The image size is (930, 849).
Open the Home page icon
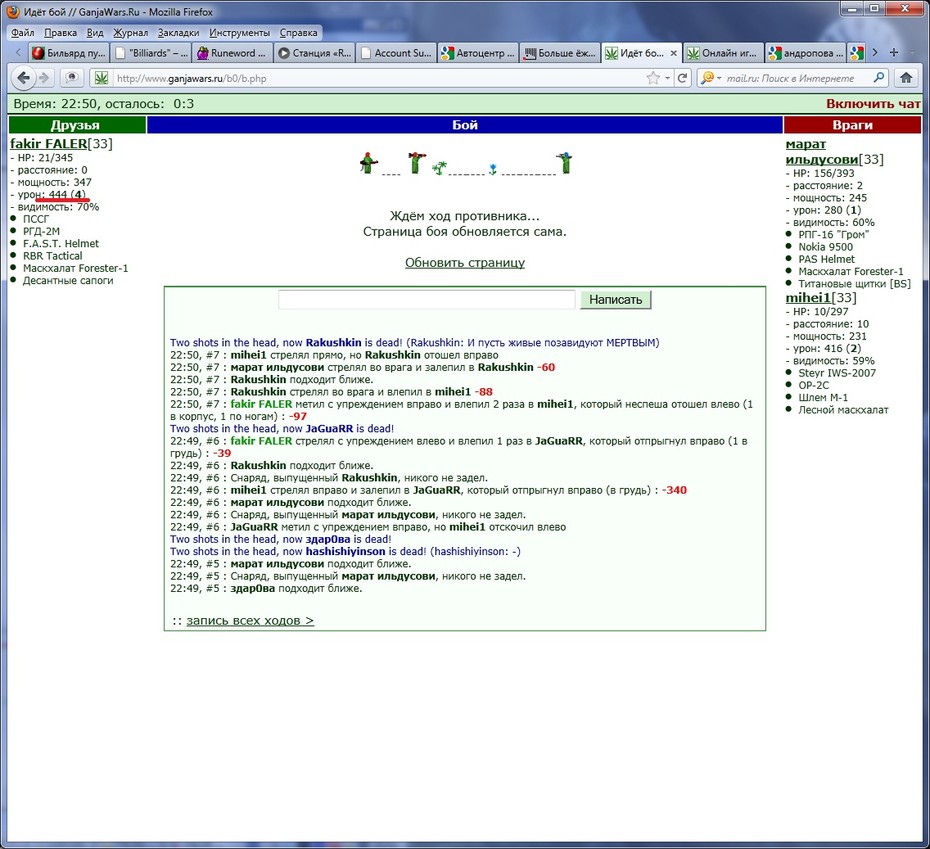[x=906, y=78]
